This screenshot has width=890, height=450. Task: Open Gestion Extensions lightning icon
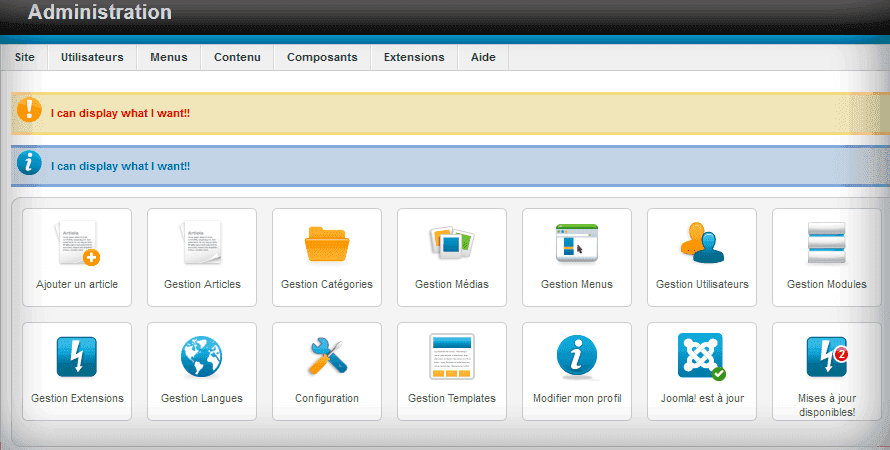77,357
